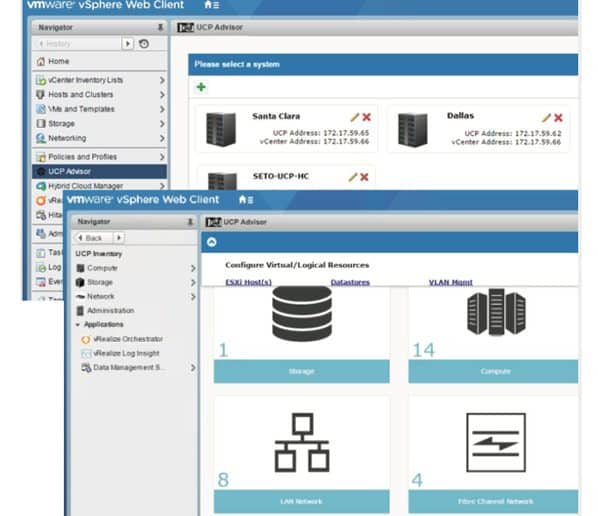Image resolution: width=598 pixels, height=516 pixels.
Task: Delete the SETO-UCP-HC system red X
Action: pos(364,177)
